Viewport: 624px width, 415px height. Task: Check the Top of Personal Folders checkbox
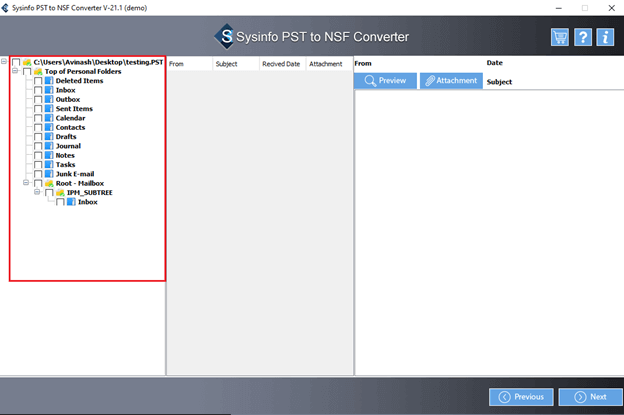[27, 72]
